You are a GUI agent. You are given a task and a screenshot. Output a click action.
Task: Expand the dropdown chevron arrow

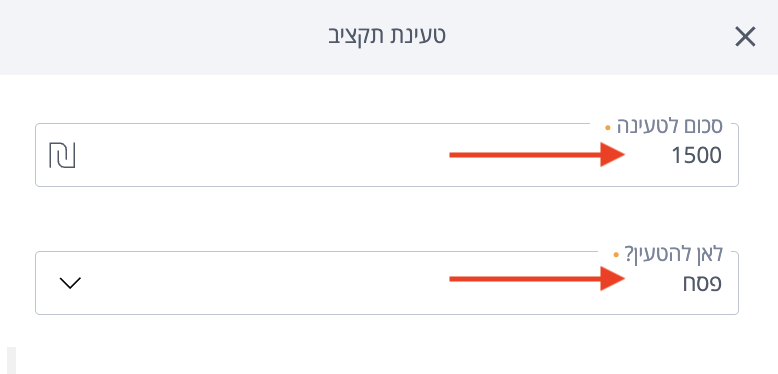69,283
